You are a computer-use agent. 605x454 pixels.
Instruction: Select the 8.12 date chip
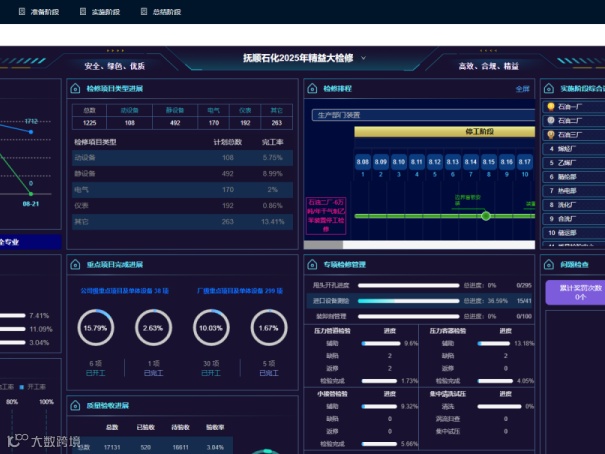point(435,162)
